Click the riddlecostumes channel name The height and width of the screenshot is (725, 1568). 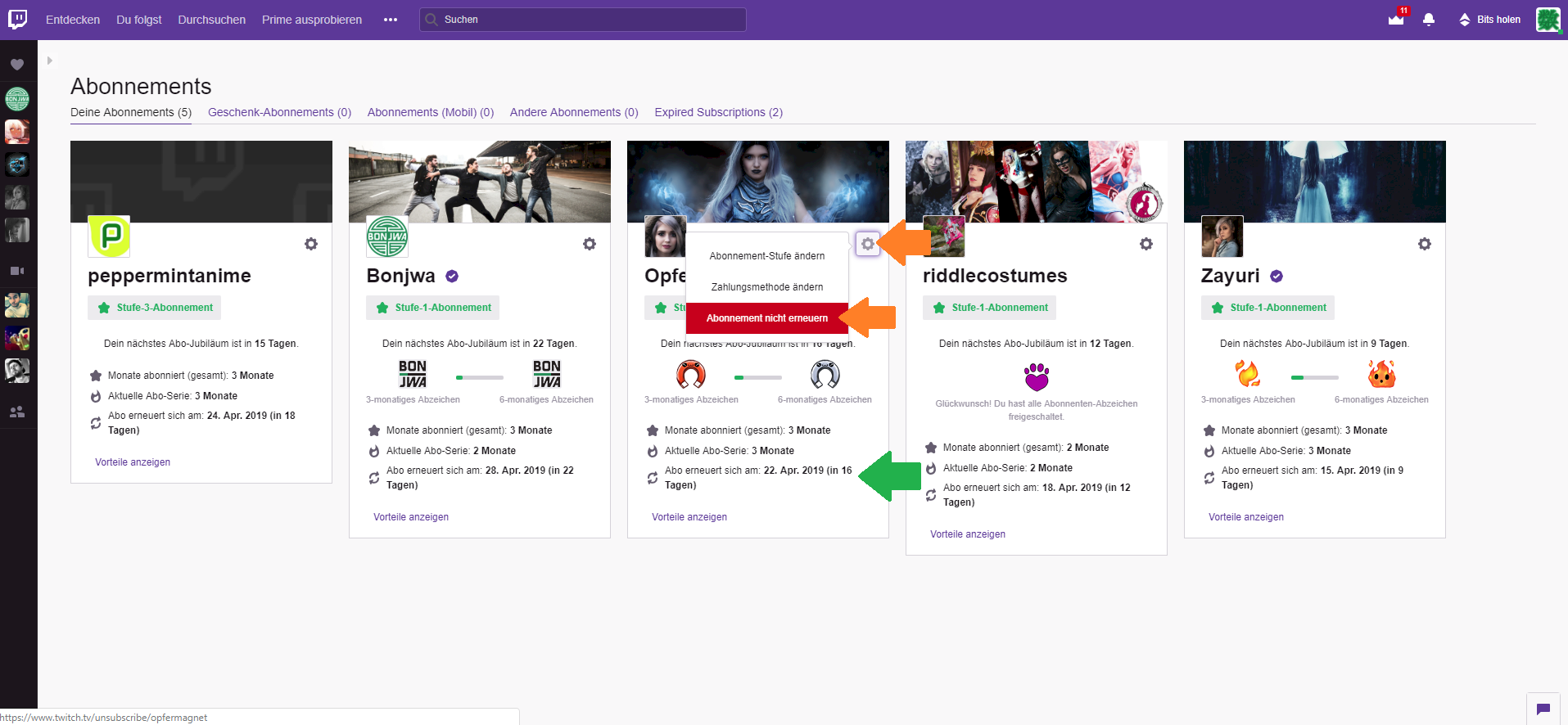point(996,276)
